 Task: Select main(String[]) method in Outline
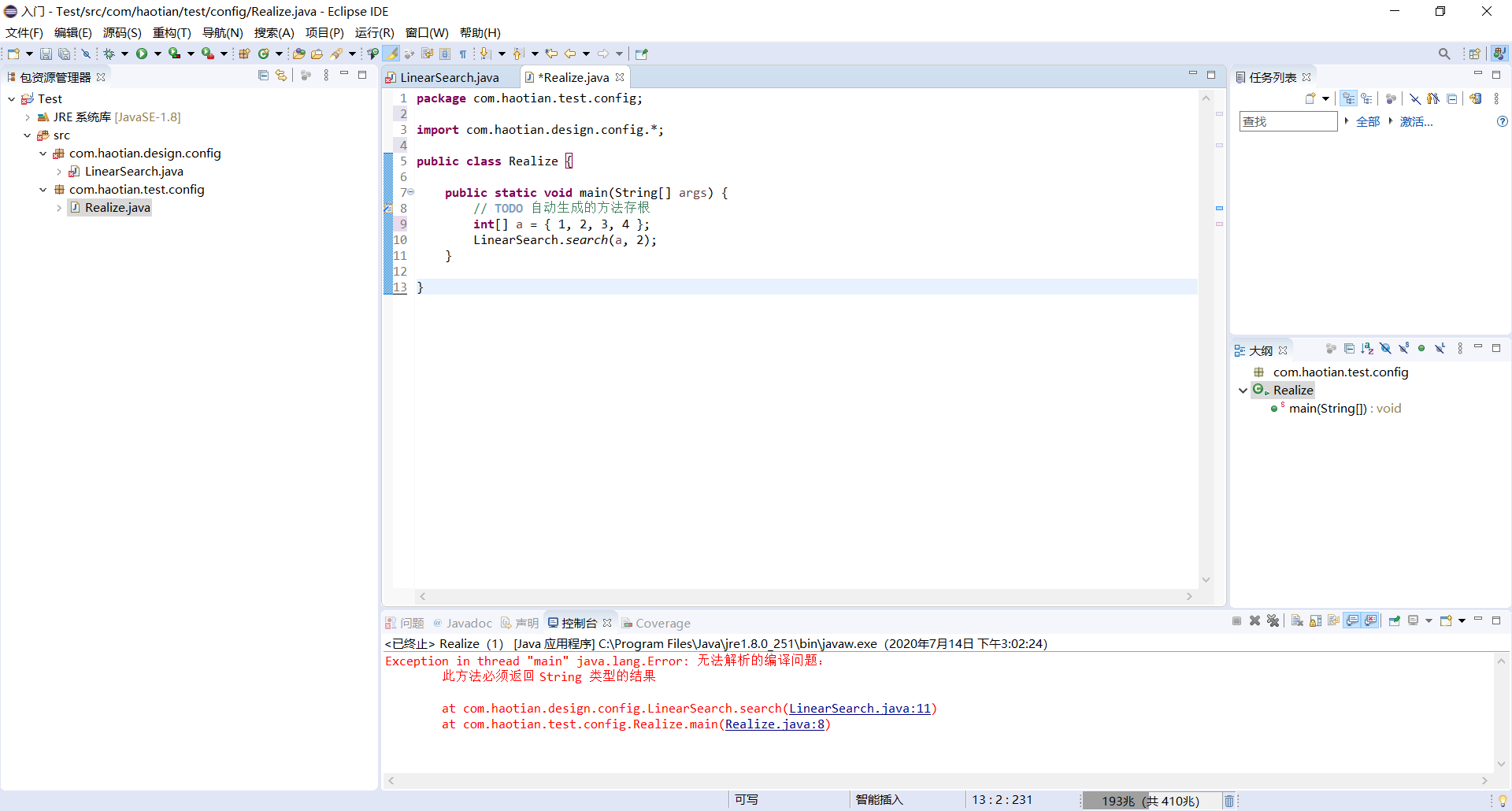[1345, 409]
